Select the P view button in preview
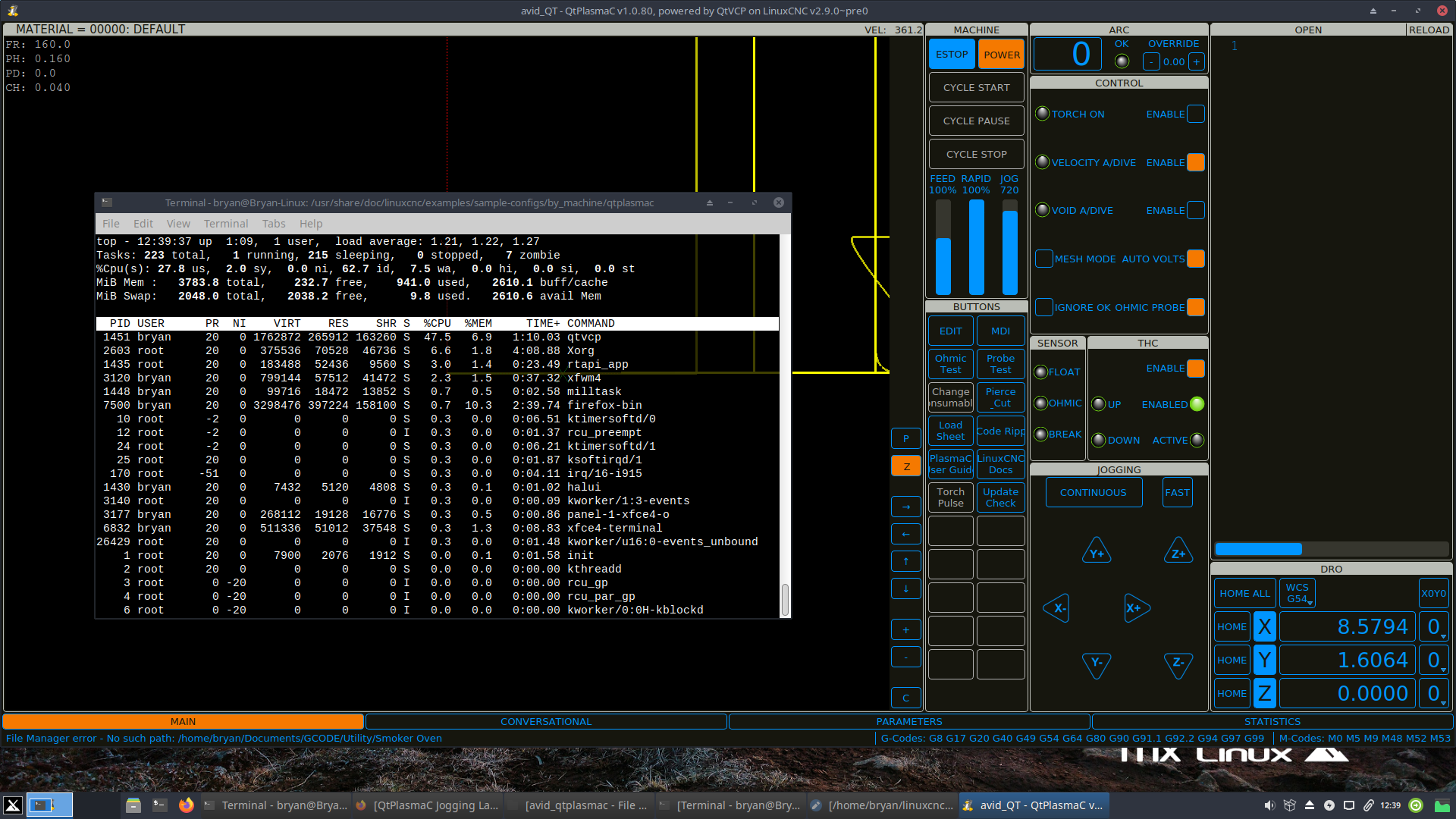 [905, 439]
